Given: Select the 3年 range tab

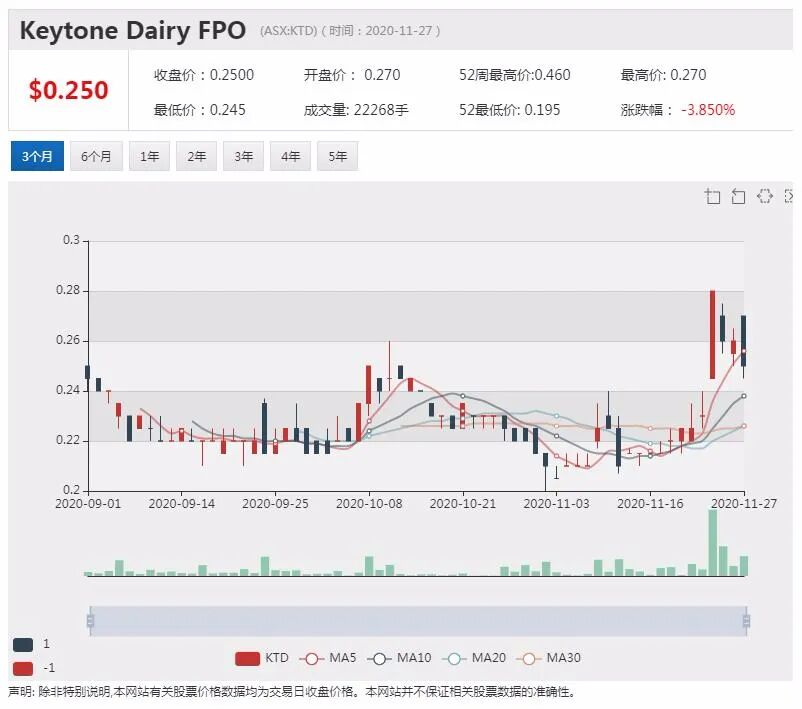Looking at the screenshot, I should [243, 156].
